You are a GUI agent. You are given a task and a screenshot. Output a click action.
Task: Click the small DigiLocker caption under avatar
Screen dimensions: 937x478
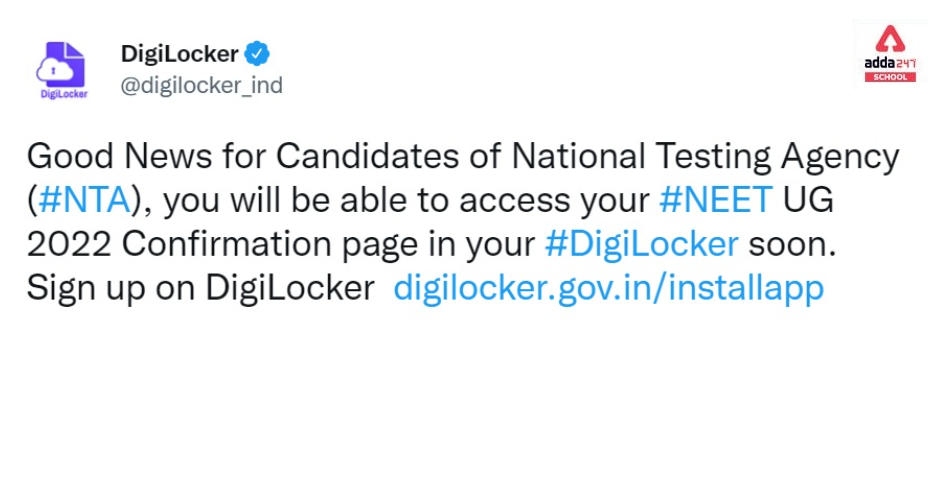click(64, 94)
